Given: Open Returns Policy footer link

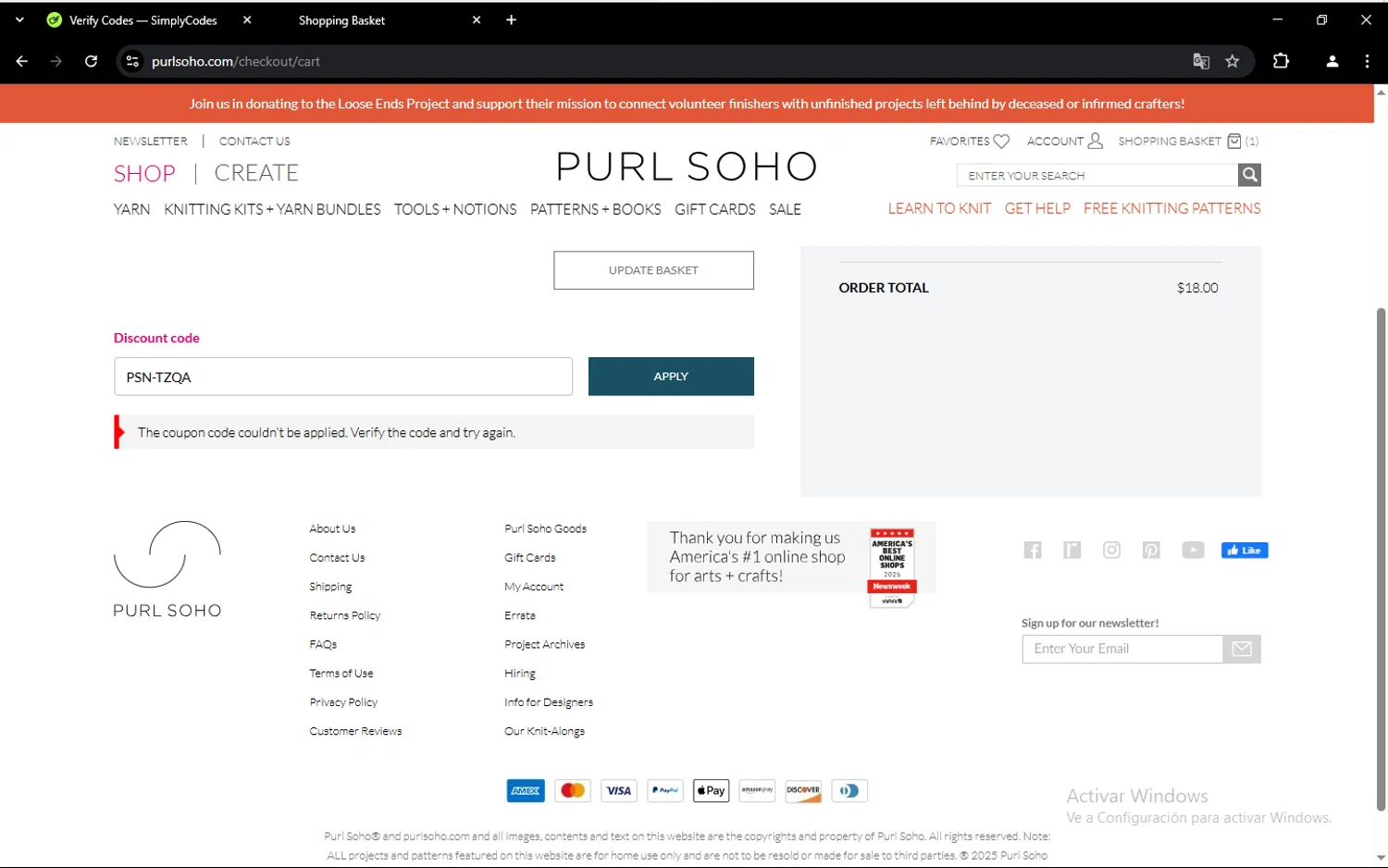Looking at the screenshot, I should click(x=345, y=615).
